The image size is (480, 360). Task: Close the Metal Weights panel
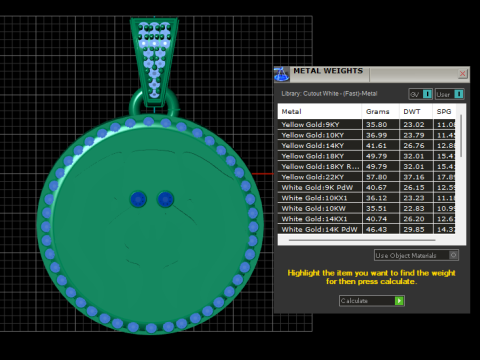462,74
